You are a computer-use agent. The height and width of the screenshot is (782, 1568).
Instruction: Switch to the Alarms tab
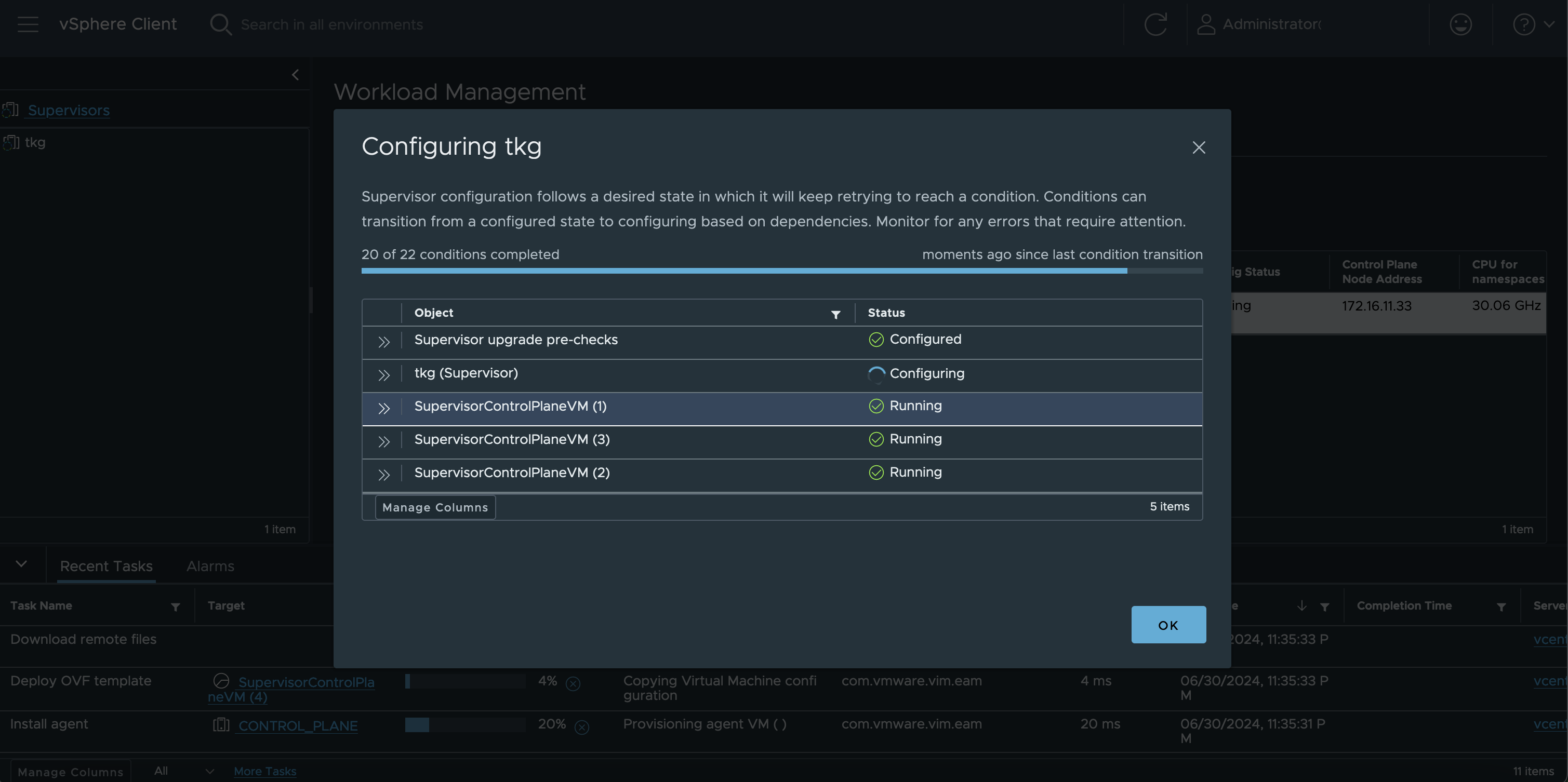[210, 566]
